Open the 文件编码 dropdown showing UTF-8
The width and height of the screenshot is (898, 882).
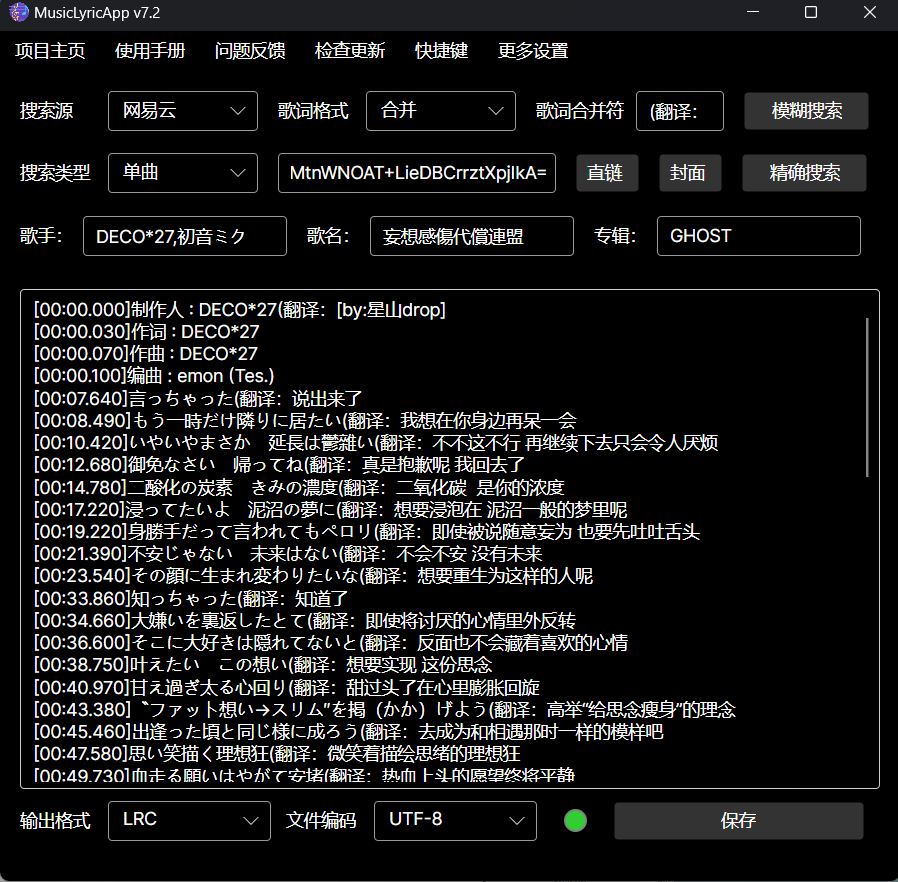coord(455,821)
